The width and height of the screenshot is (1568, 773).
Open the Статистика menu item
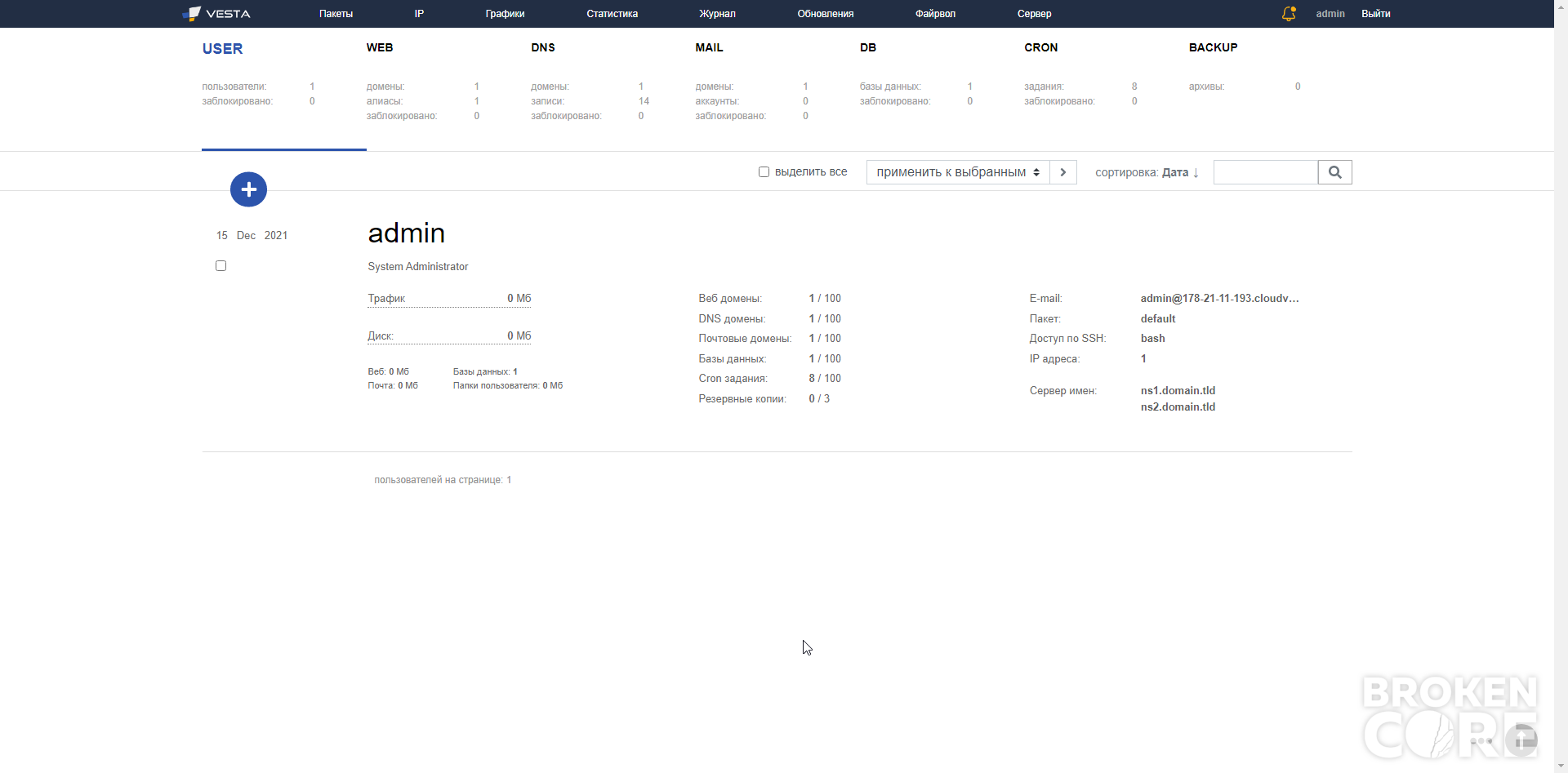tap(612, 14)
